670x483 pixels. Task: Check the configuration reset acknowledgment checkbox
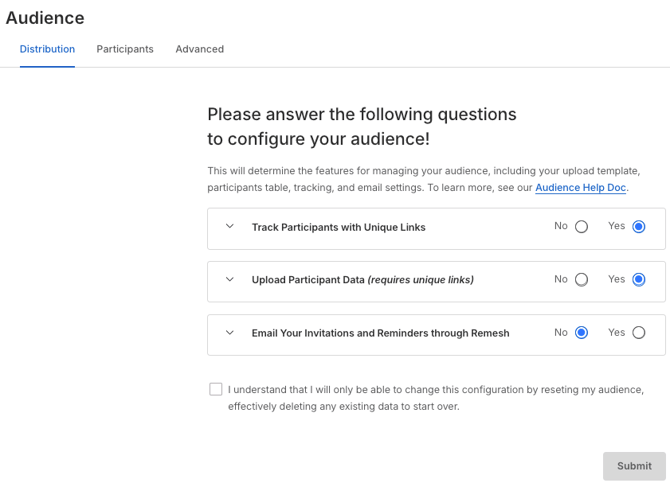coord(216,389)
